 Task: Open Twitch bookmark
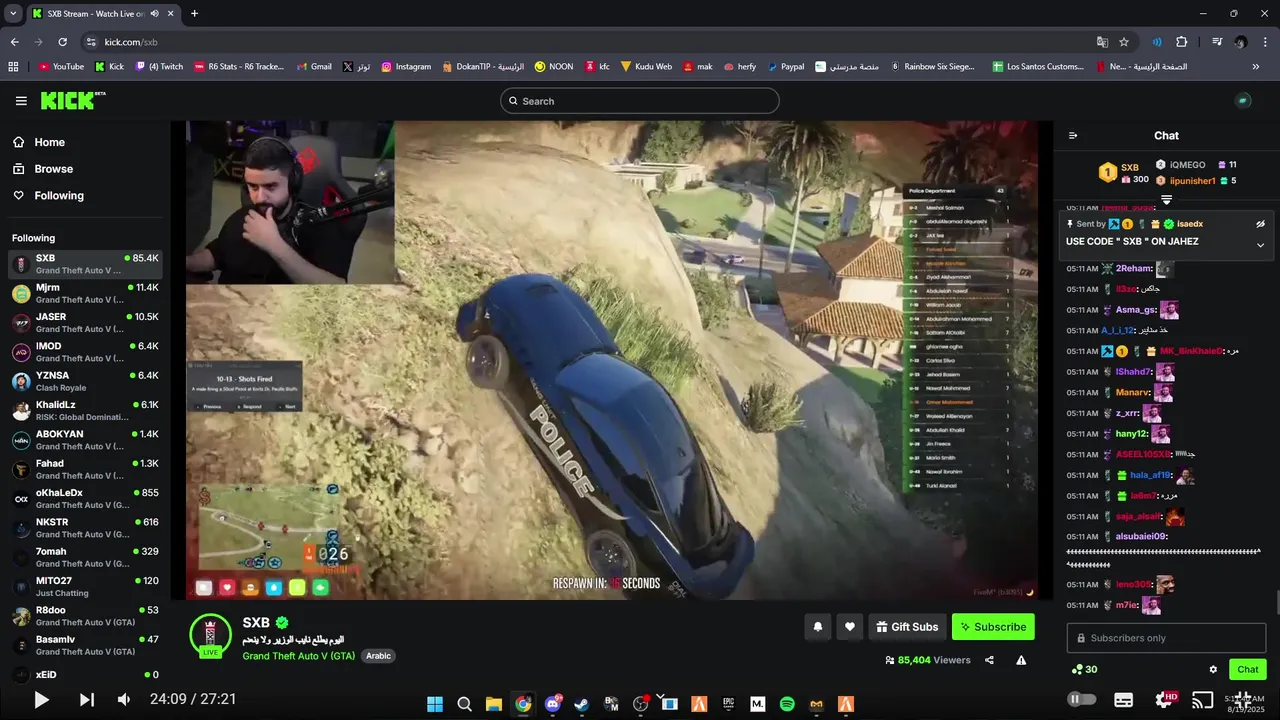(x=159, y=67)
